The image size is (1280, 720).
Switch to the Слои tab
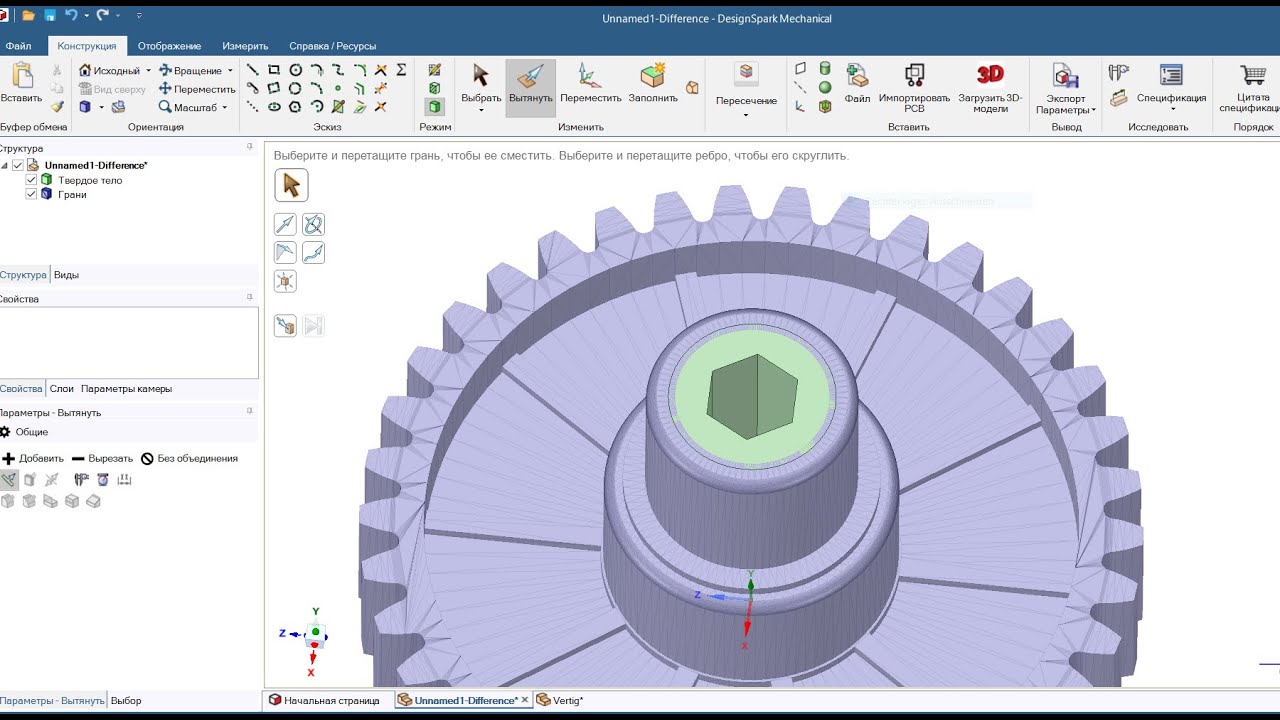tap(62, 389)
